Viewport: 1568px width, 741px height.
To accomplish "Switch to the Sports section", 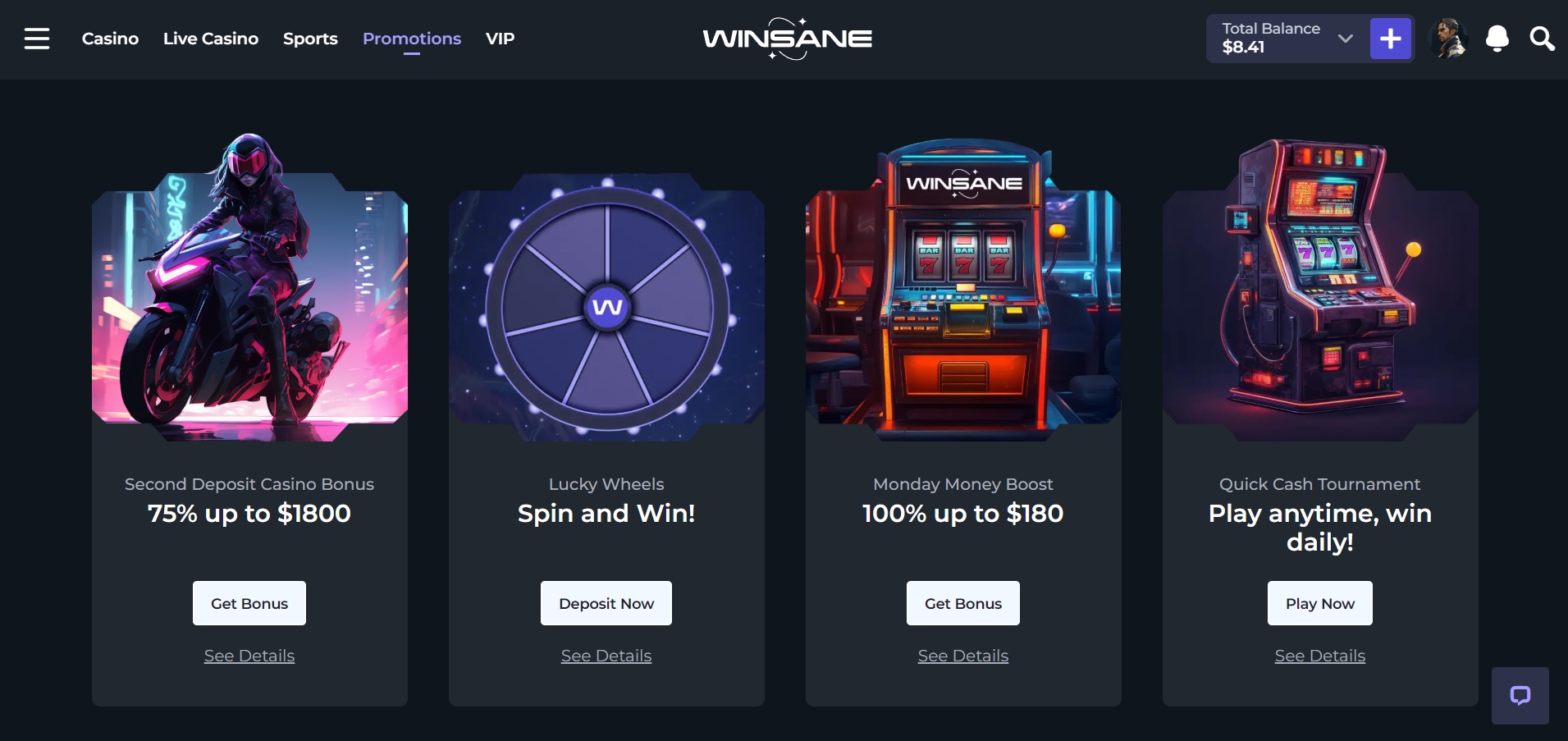I will (x=310, y=39).
